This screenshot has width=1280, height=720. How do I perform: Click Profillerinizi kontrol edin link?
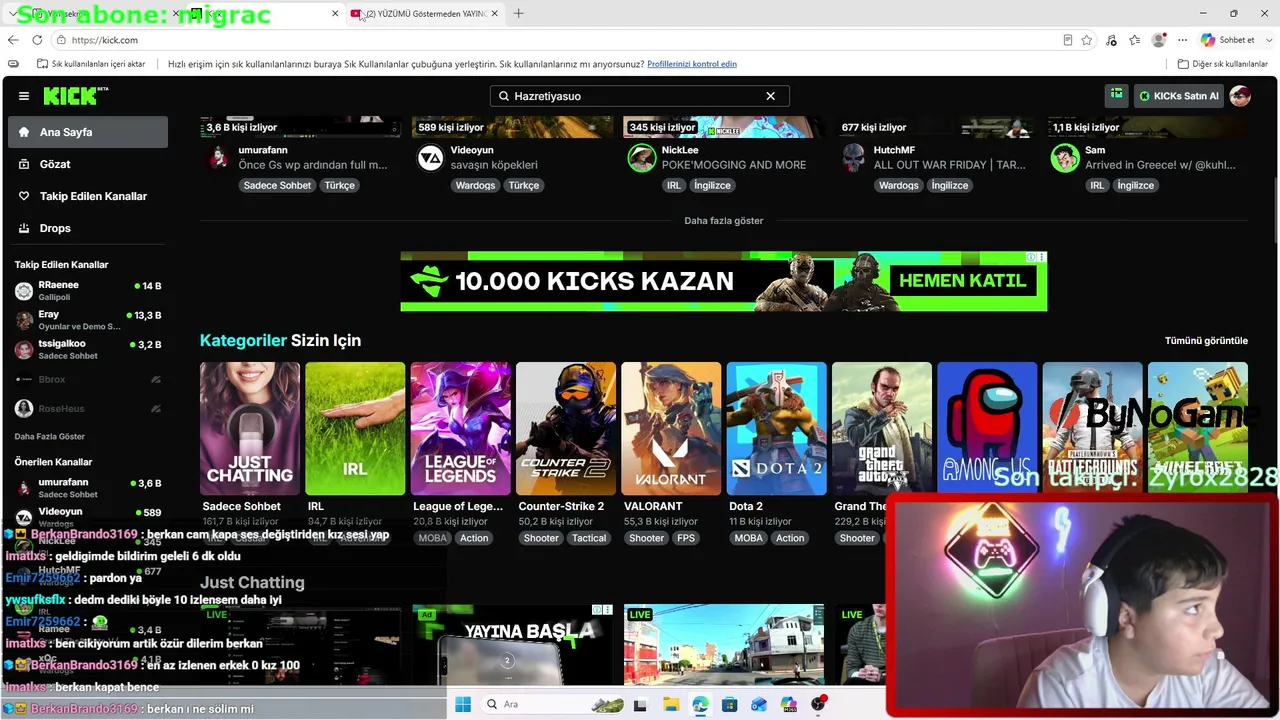pyautogui.click(x=692, y=64)
